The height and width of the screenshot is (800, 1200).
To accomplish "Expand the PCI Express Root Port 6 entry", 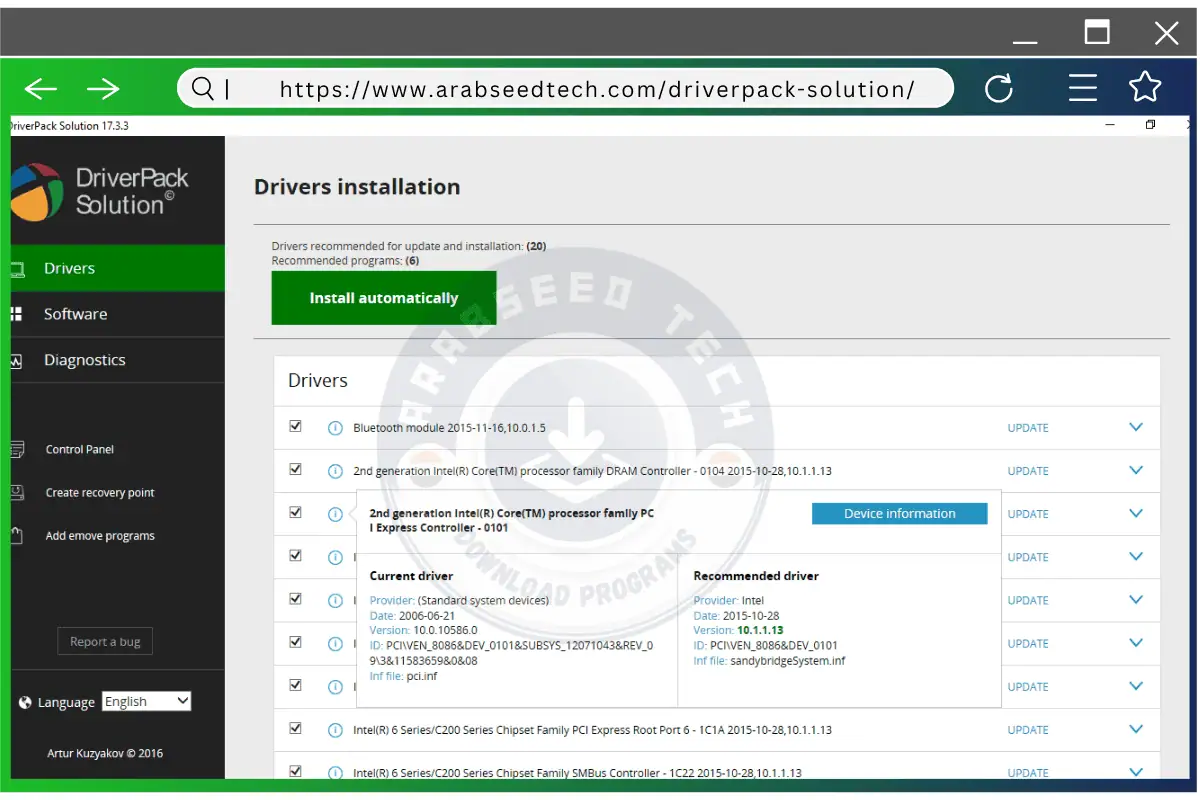I will [1135, 729].
